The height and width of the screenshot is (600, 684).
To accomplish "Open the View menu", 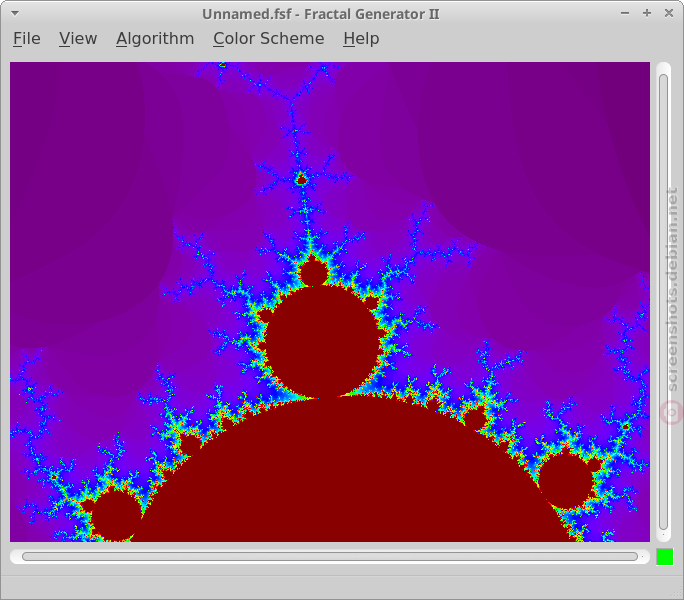I will (x=78, y=38).
